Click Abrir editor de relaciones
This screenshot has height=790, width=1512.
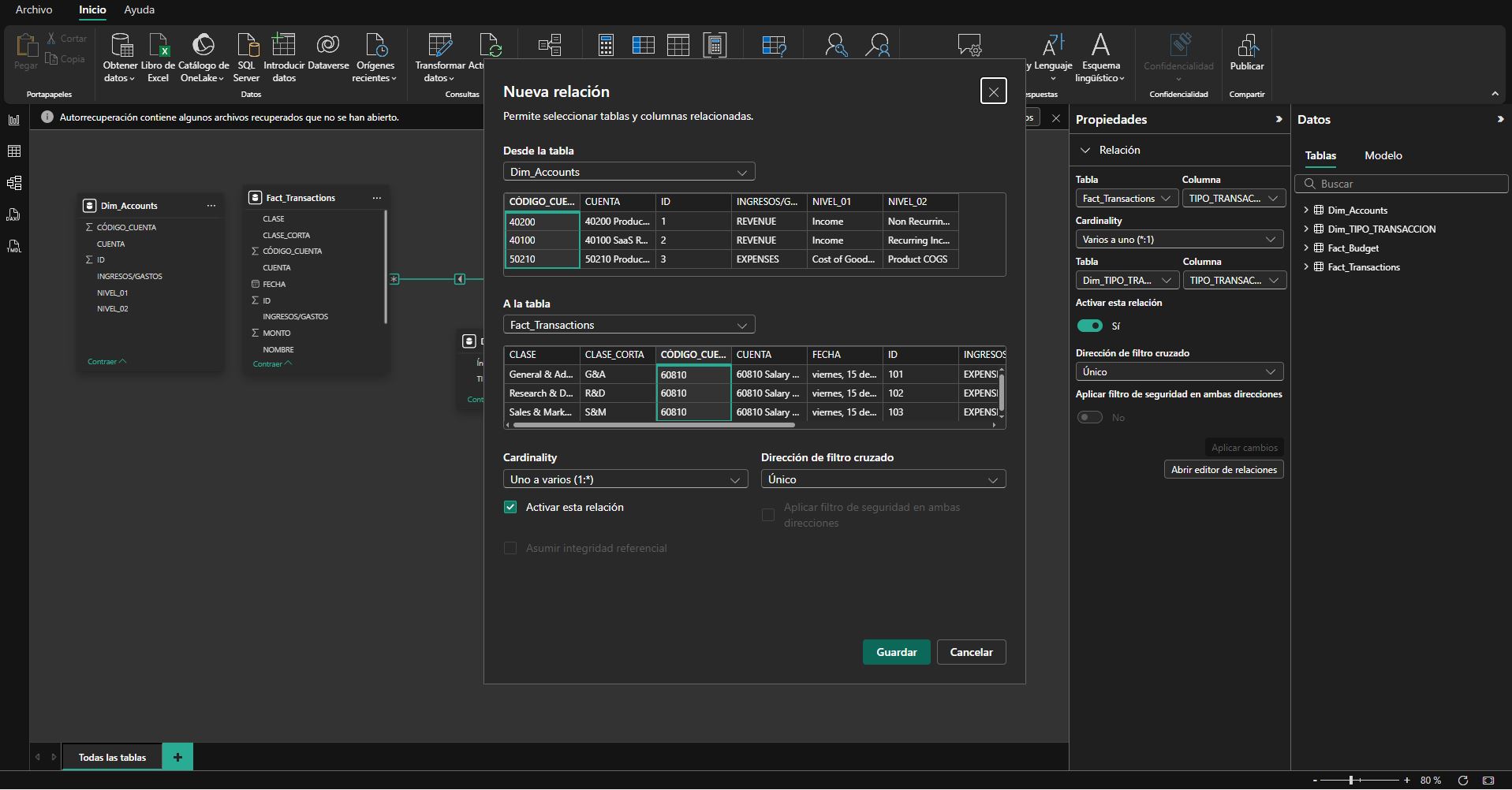point(1224,470)
